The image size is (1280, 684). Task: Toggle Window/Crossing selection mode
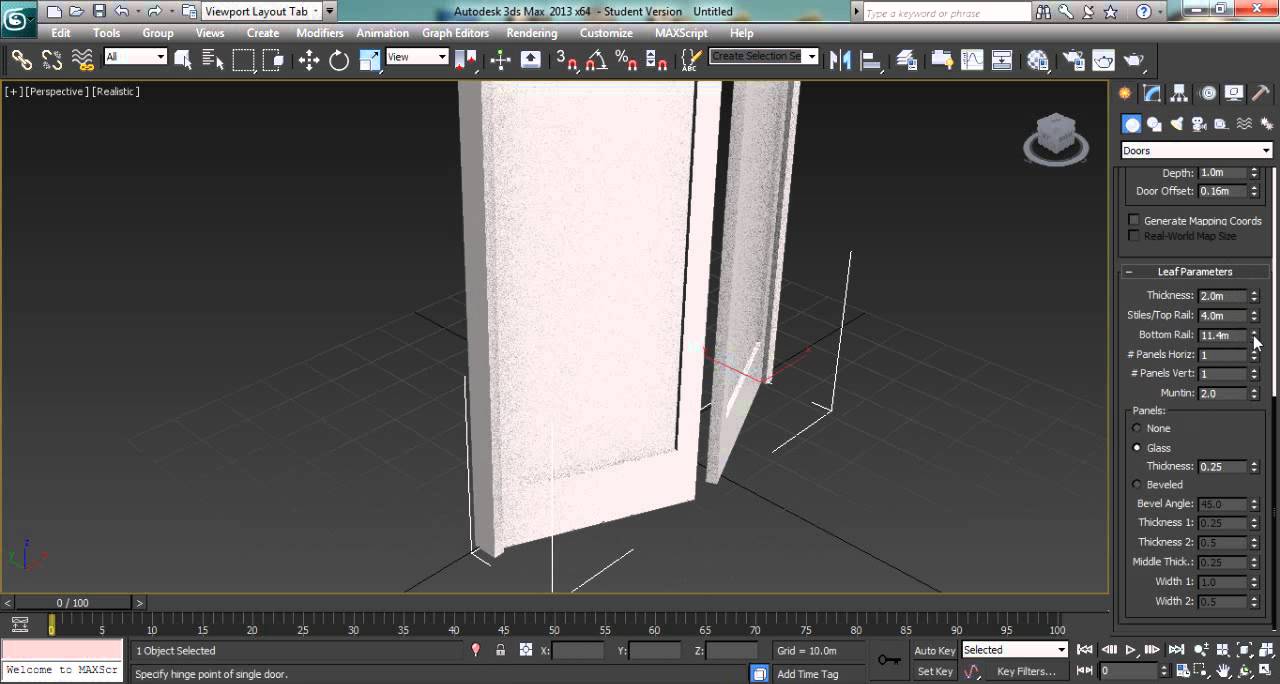pos(273,60)
